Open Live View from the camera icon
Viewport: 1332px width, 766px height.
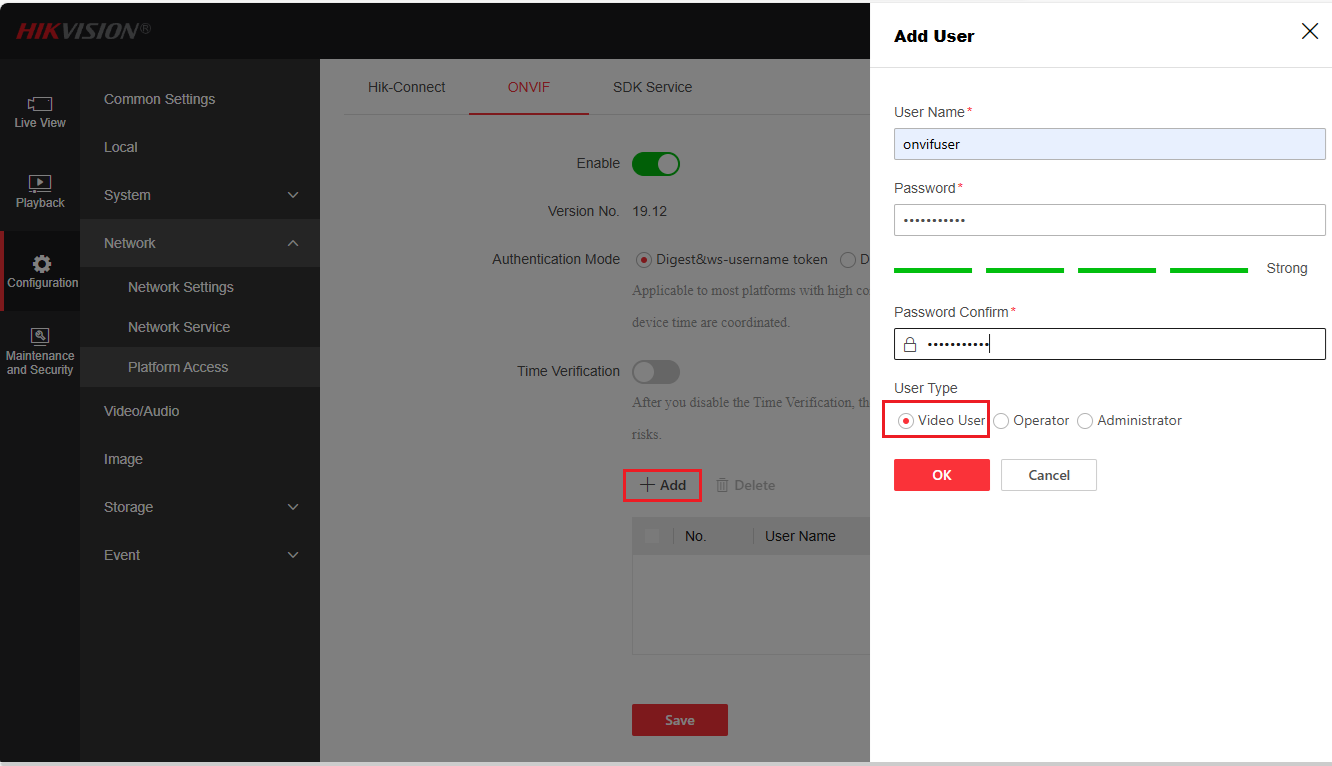40,104
